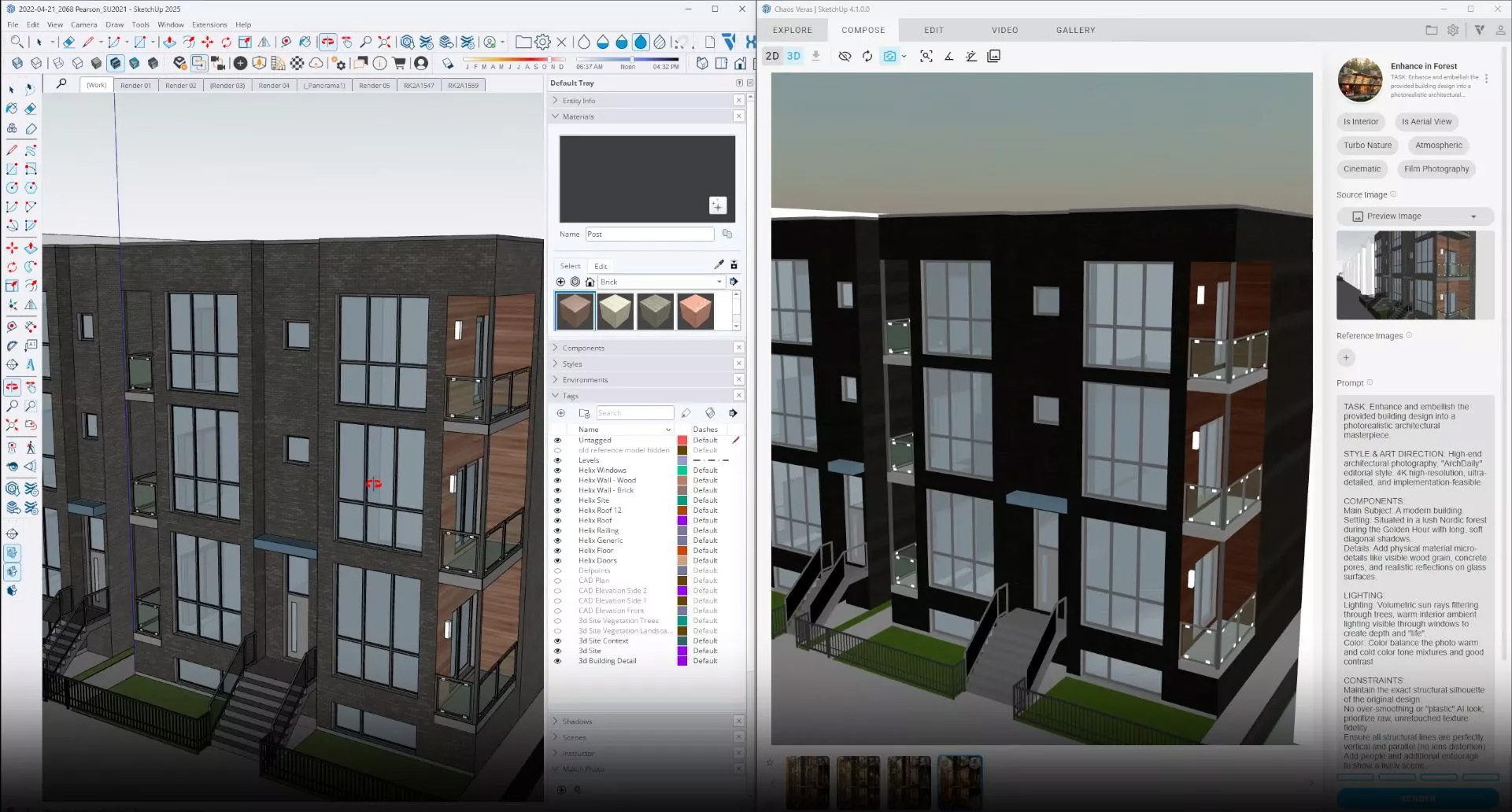Click the Veras region capture frame icon
The width and height of the screenshot is (1512, 812).
click(x=926, y=57)
